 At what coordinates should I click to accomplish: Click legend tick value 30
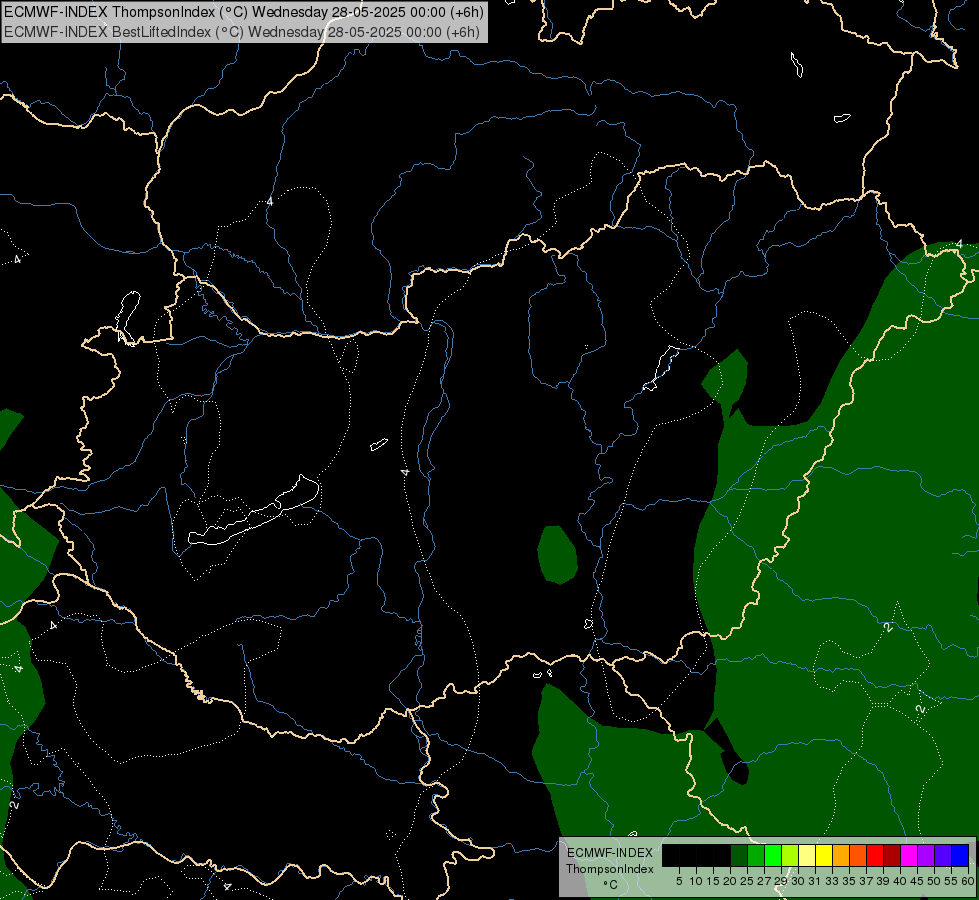point(798,881)
